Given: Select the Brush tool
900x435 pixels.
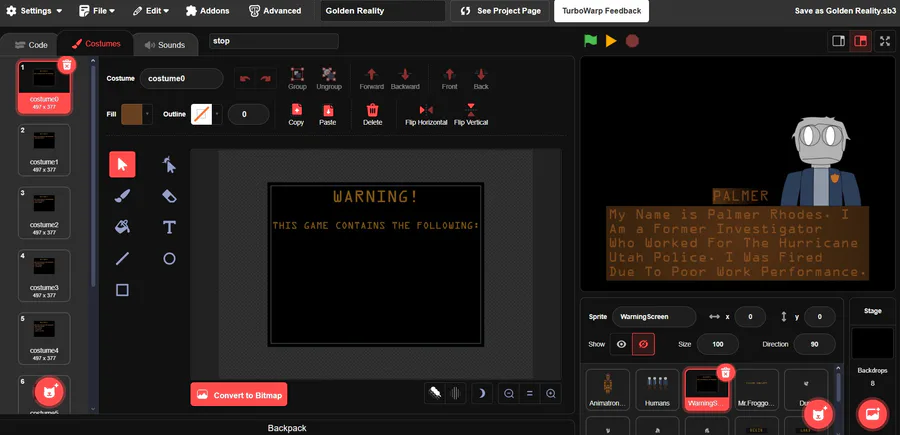Looking at the screenshot, I should point(122,196).
